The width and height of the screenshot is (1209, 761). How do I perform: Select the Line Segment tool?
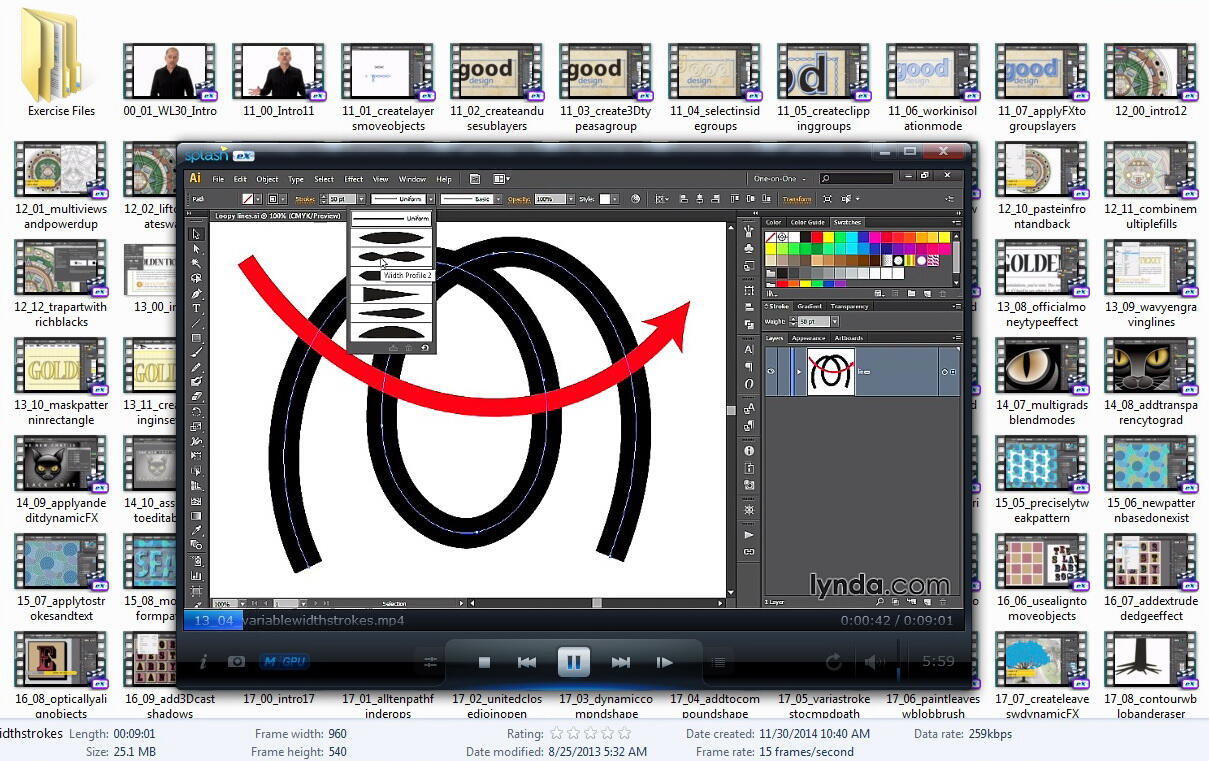197,323
